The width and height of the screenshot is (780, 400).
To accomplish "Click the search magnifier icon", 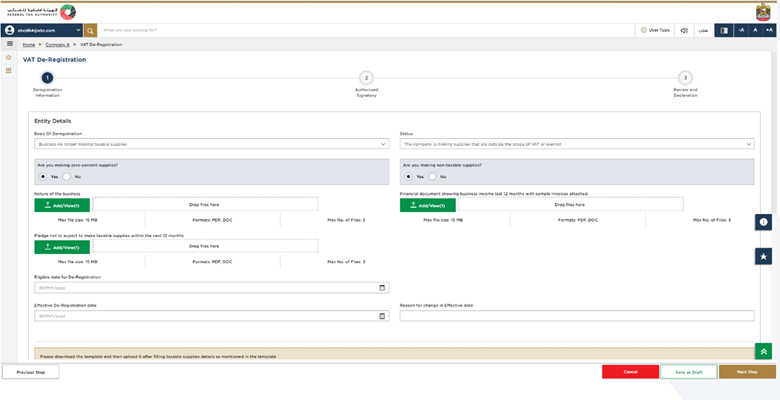I will pos(91,30).
